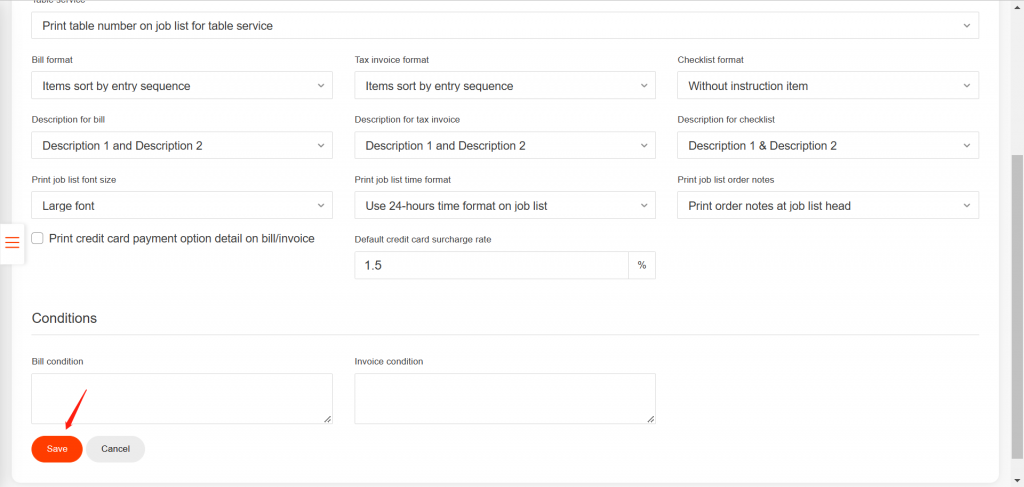The width and height of the screenshot is (1024, 487).
Task: Click the Cancel button
Action: tap(115, 449)
